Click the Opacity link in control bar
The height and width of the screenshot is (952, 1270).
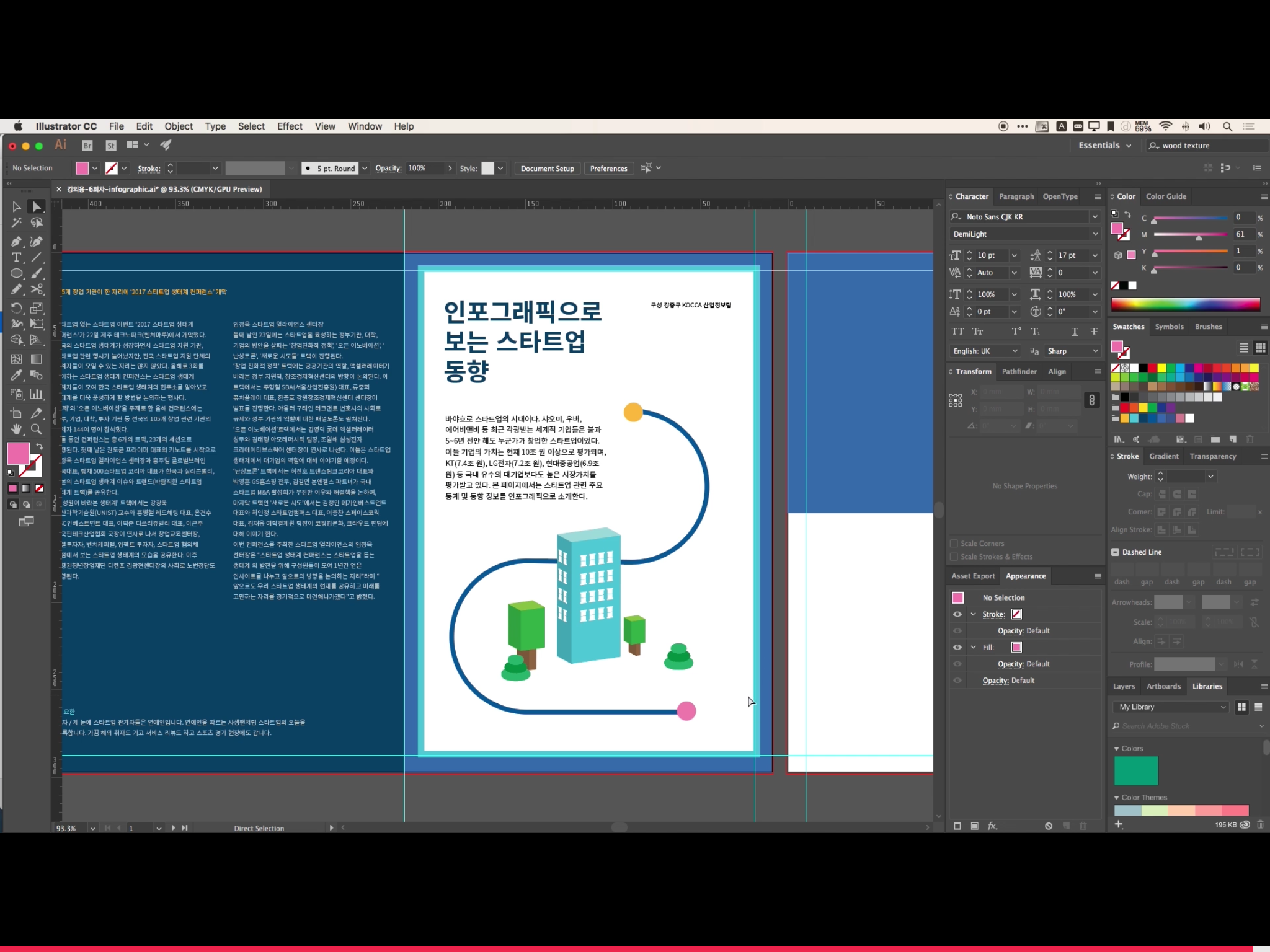(388, 169)
